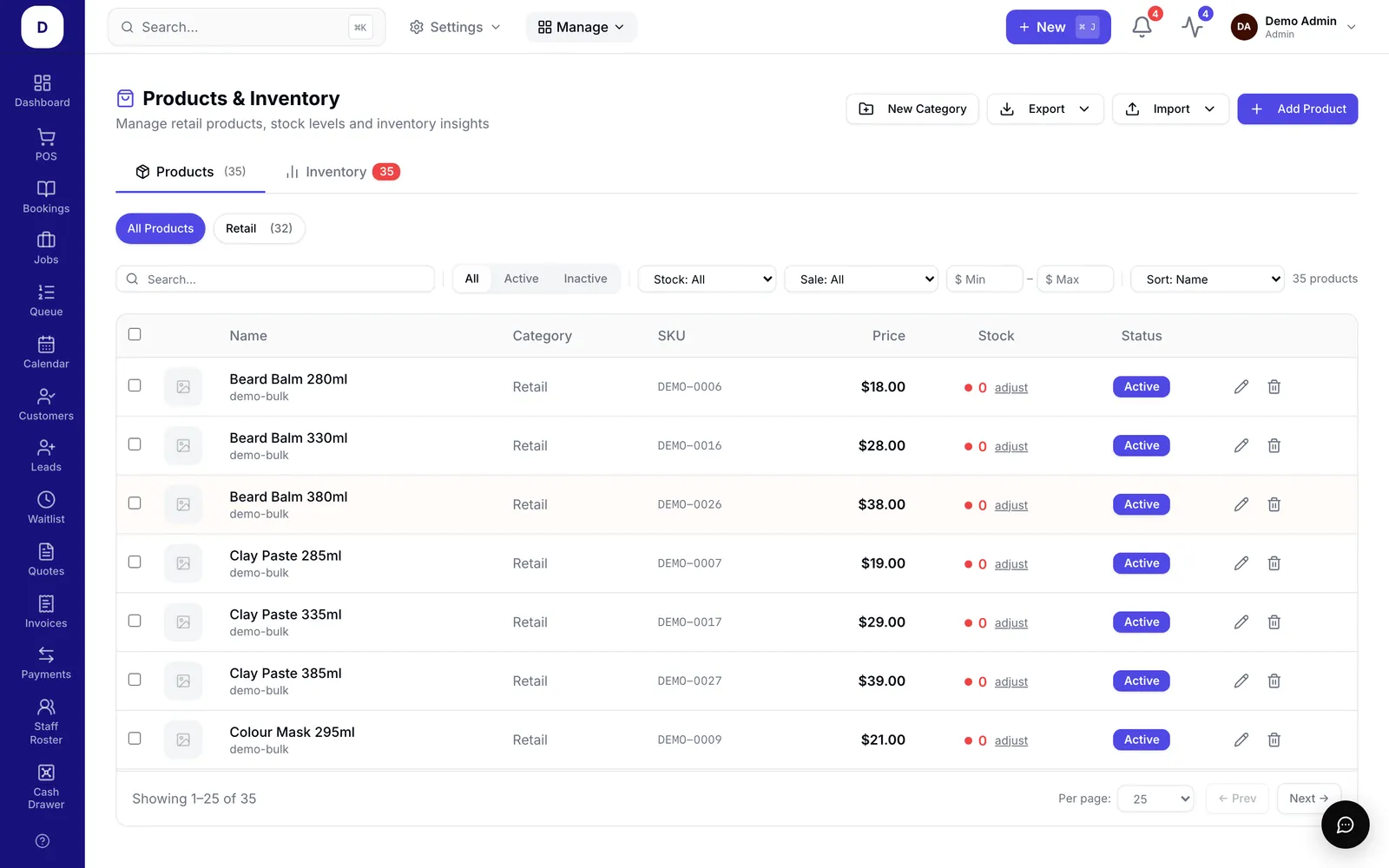1389x868 pixels.
Task: Click adjust link for Beard Balm 380ml
Action: tap(1011, 505)
